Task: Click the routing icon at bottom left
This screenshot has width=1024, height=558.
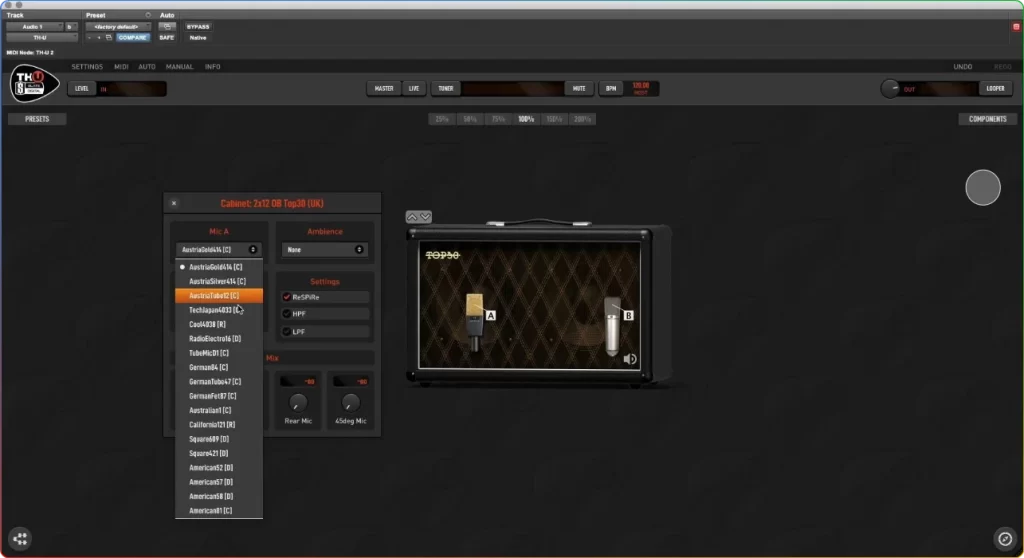Action: pos(20,538)
